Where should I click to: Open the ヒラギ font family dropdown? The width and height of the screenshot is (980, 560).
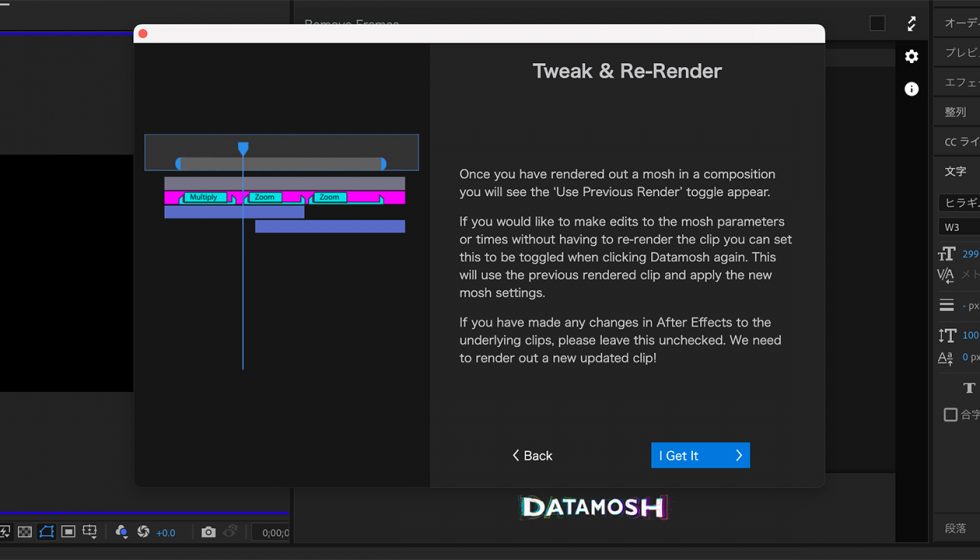click(x=959, y=202)
